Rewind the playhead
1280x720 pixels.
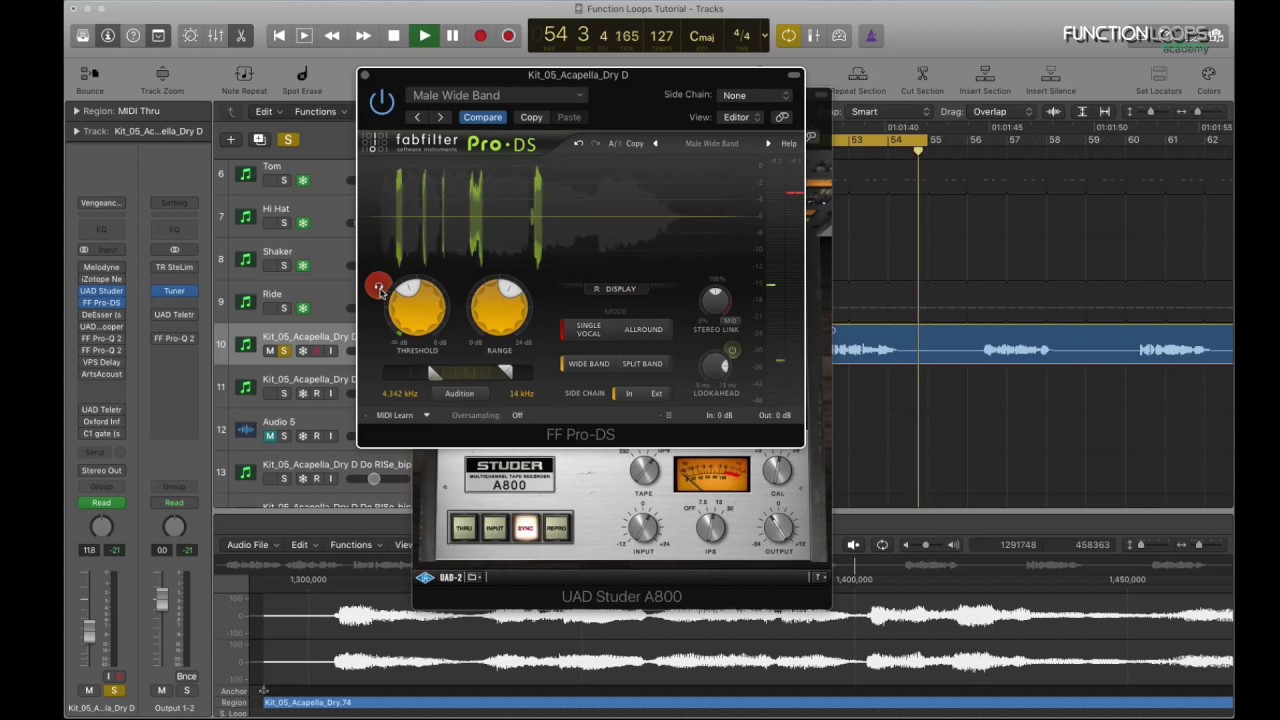pos(332,36)
